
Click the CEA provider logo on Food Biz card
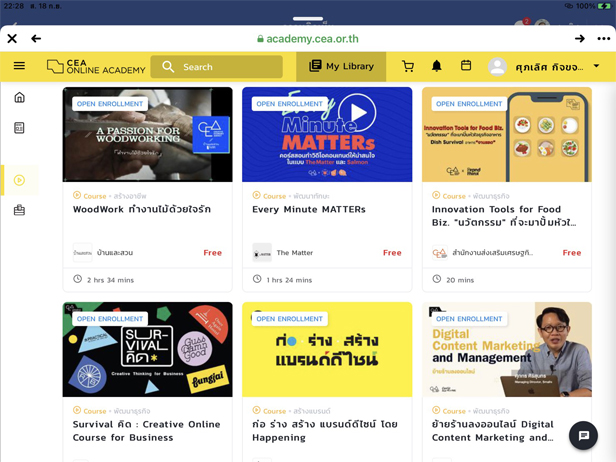click(440, 253)
